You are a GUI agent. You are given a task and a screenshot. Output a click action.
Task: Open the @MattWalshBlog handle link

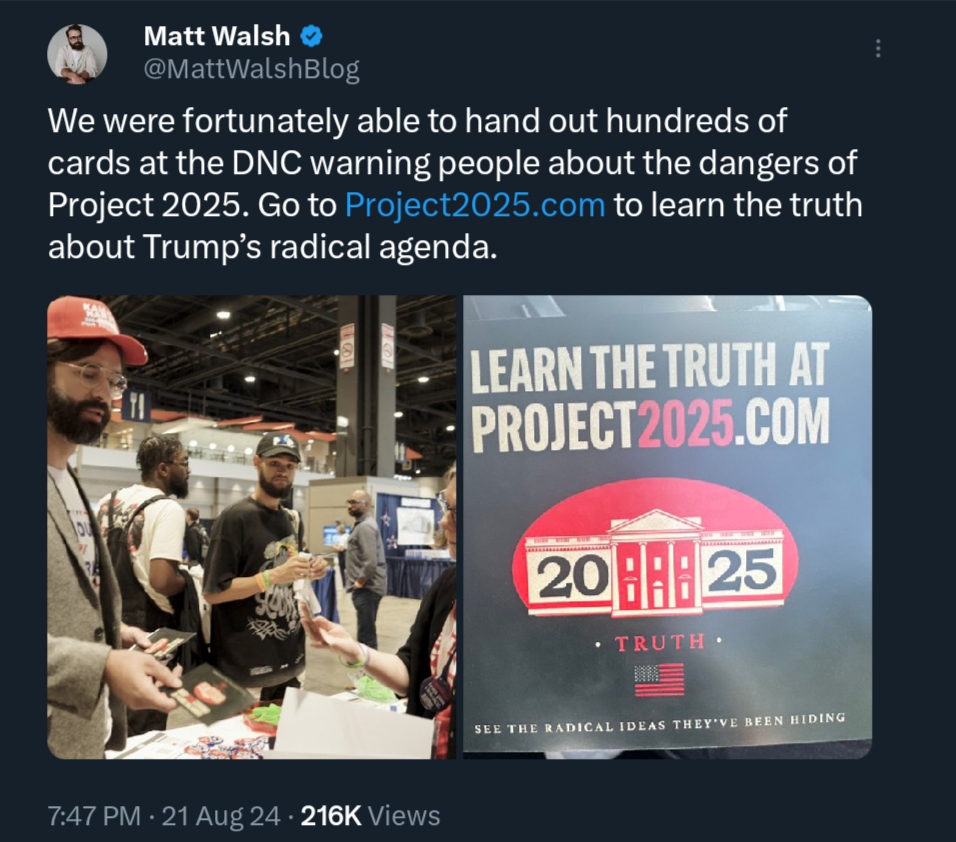click(x=251, y=69)
